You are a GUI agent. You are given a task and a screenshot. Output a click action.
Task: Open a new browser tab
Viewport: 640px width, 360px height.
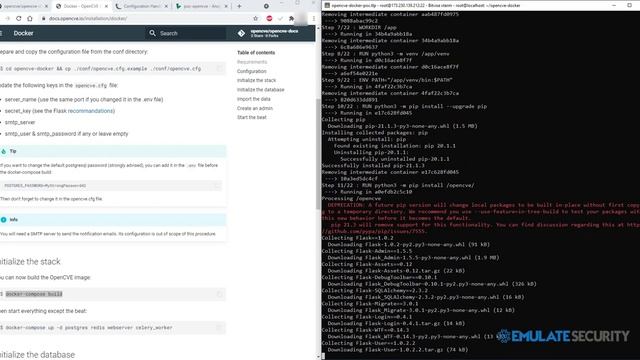(239, 6)
